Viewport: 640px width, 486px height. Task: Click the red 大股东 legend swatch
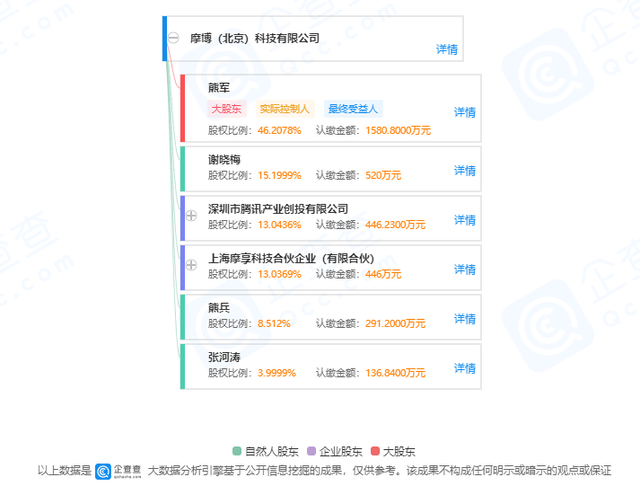pos(375,451)
